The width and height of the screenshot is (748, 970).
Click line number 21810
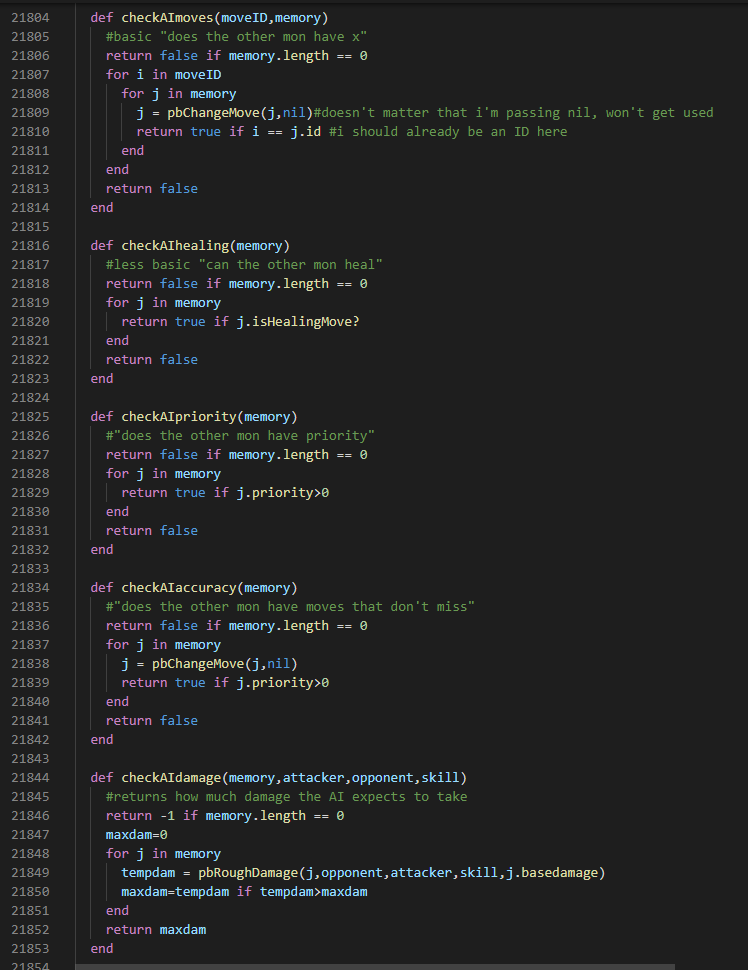[x=30, y=132]
